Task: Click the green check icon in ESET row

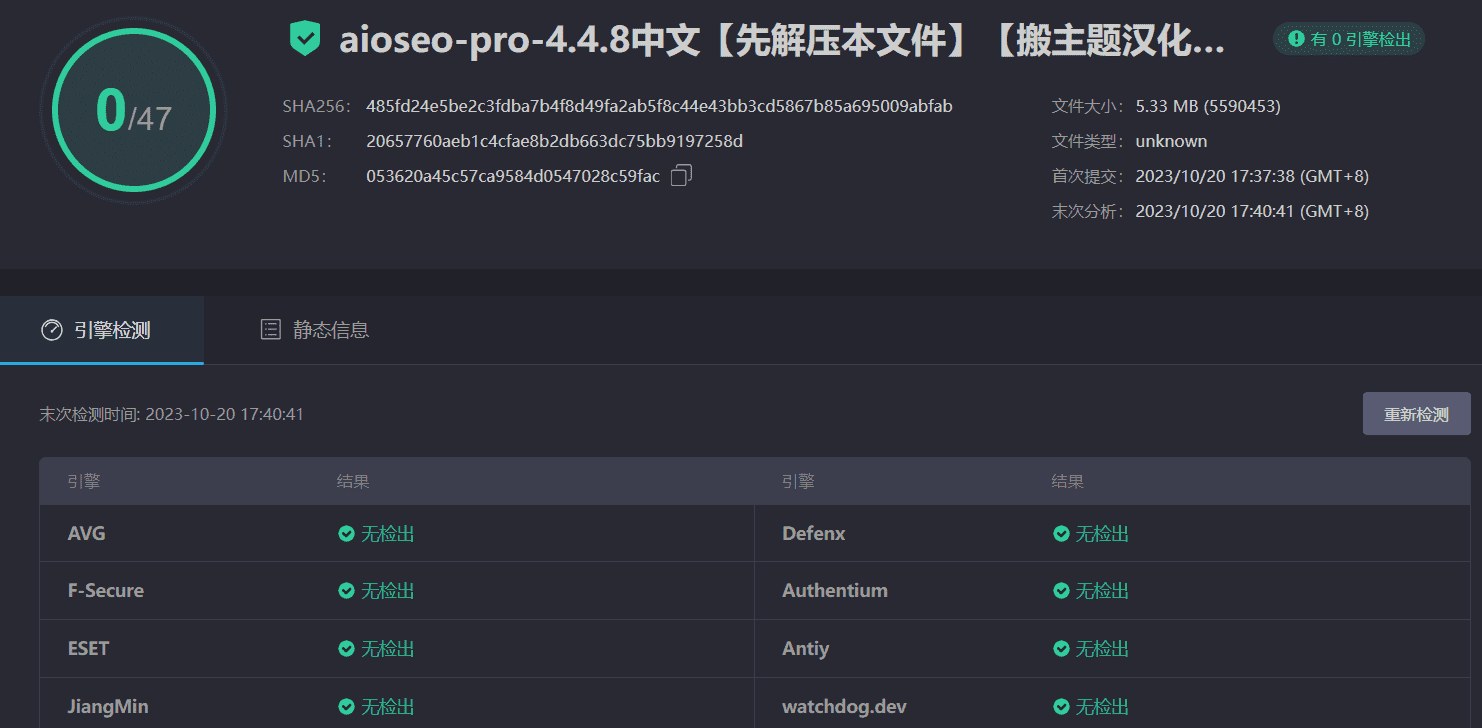Action: pos(346,649)
